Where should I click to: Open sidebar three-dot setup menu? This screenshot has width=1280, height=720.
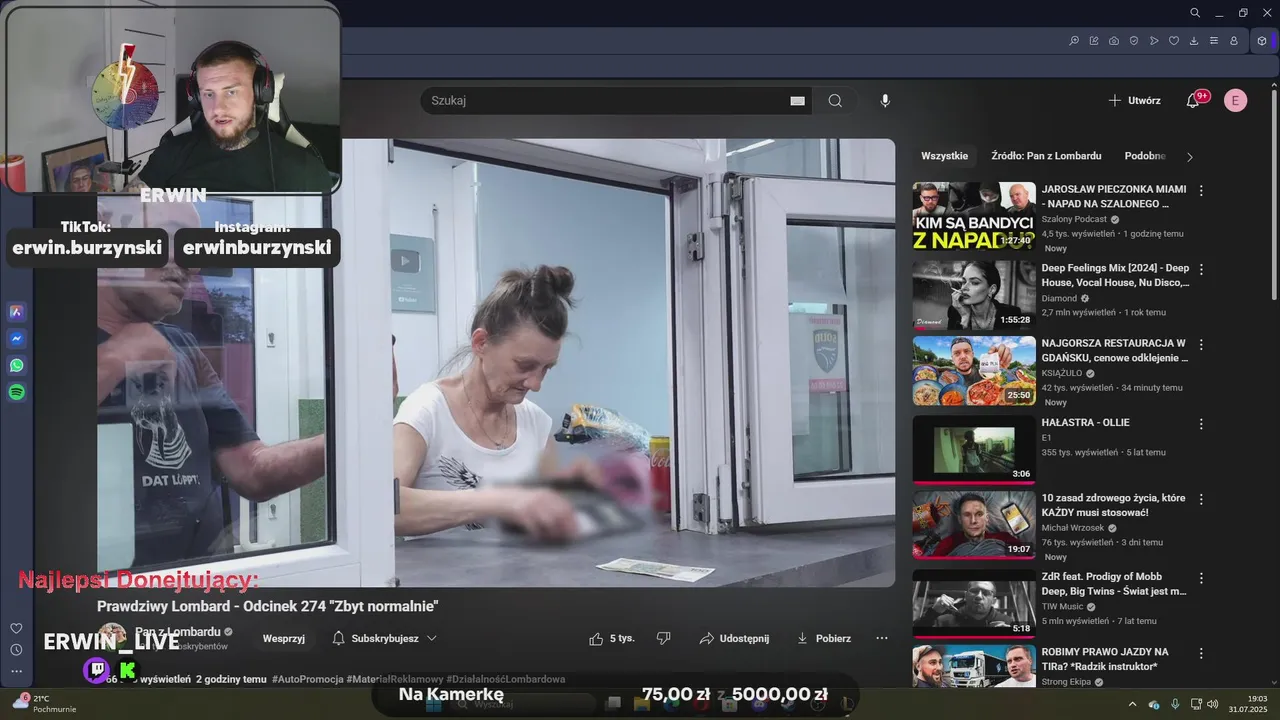pyautogui.click(x=16, y=672)
